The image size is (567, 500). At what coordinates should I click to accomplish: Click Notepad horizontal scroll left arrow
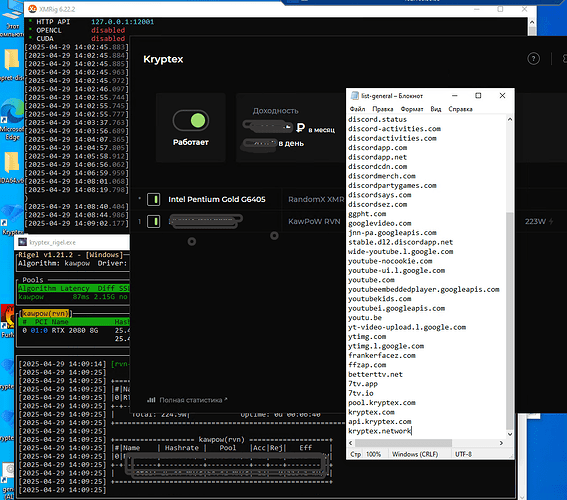click(351, 443)
